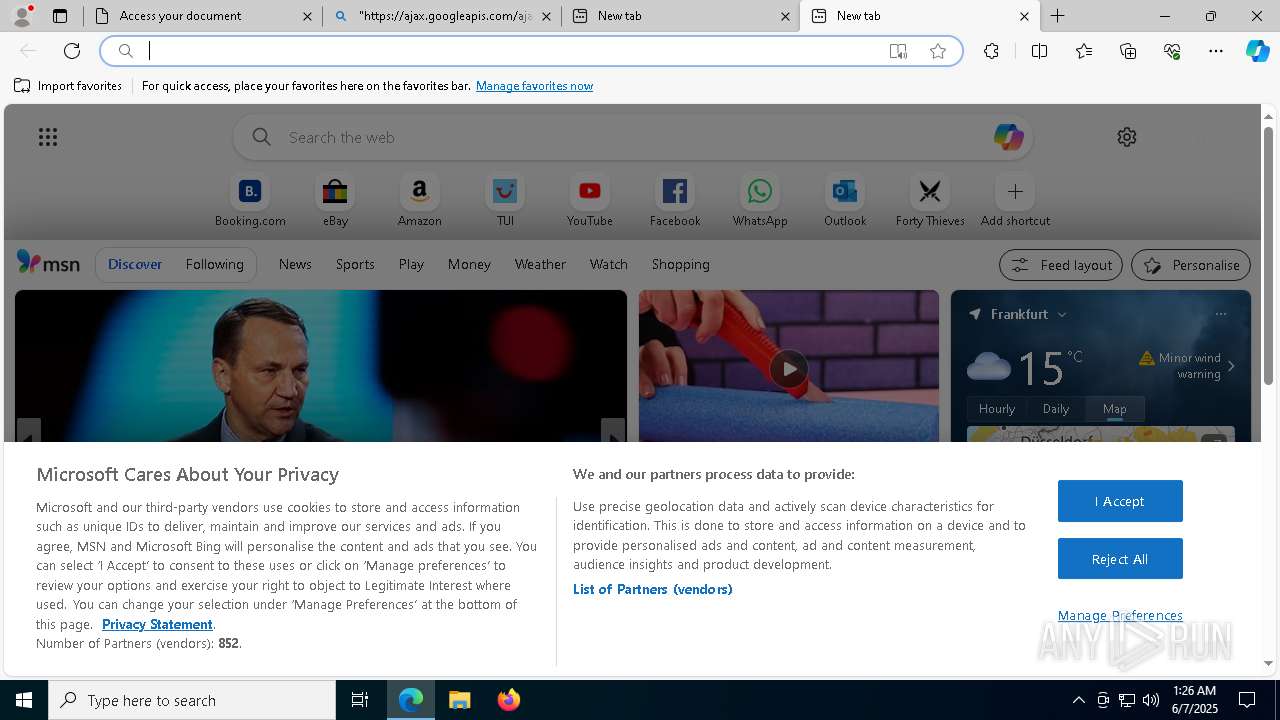1280x720 pixels.
Task: Open File Explorer from the taskbar
Action: [x=460, y=700]
